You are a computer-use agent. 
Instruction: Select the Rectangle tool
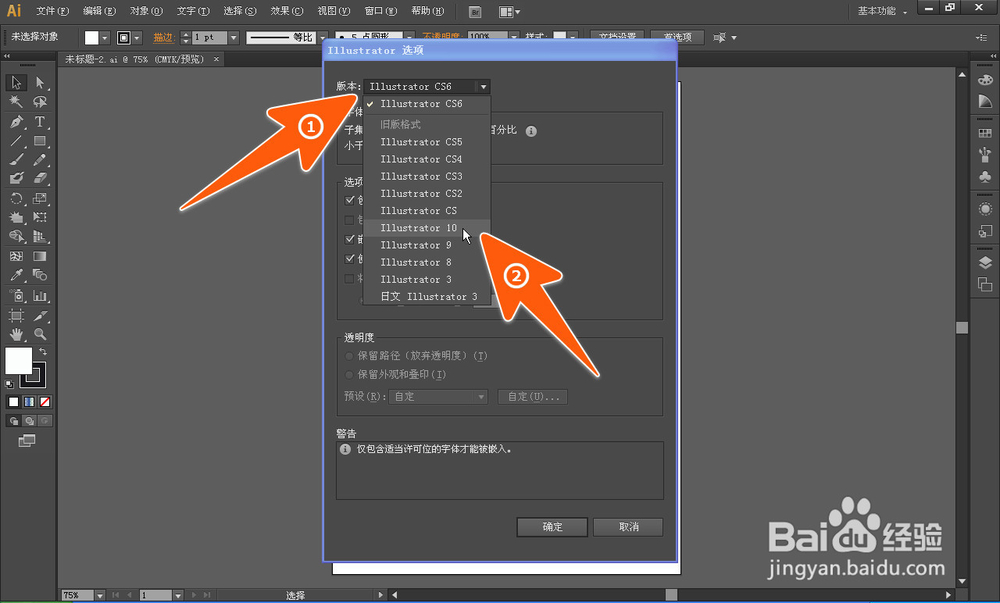point(40,141)
